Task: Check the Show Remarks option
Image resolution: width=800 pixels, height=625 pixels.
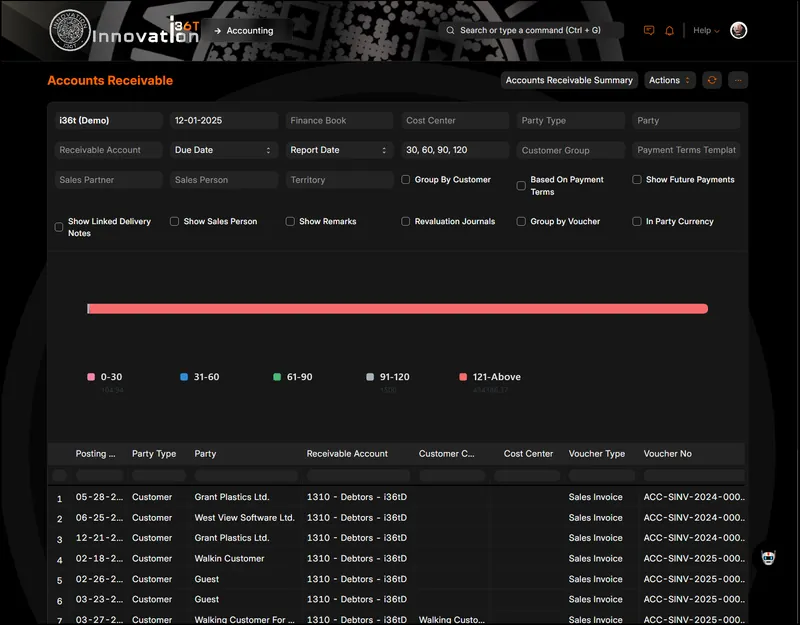Action: click(290, 221)
